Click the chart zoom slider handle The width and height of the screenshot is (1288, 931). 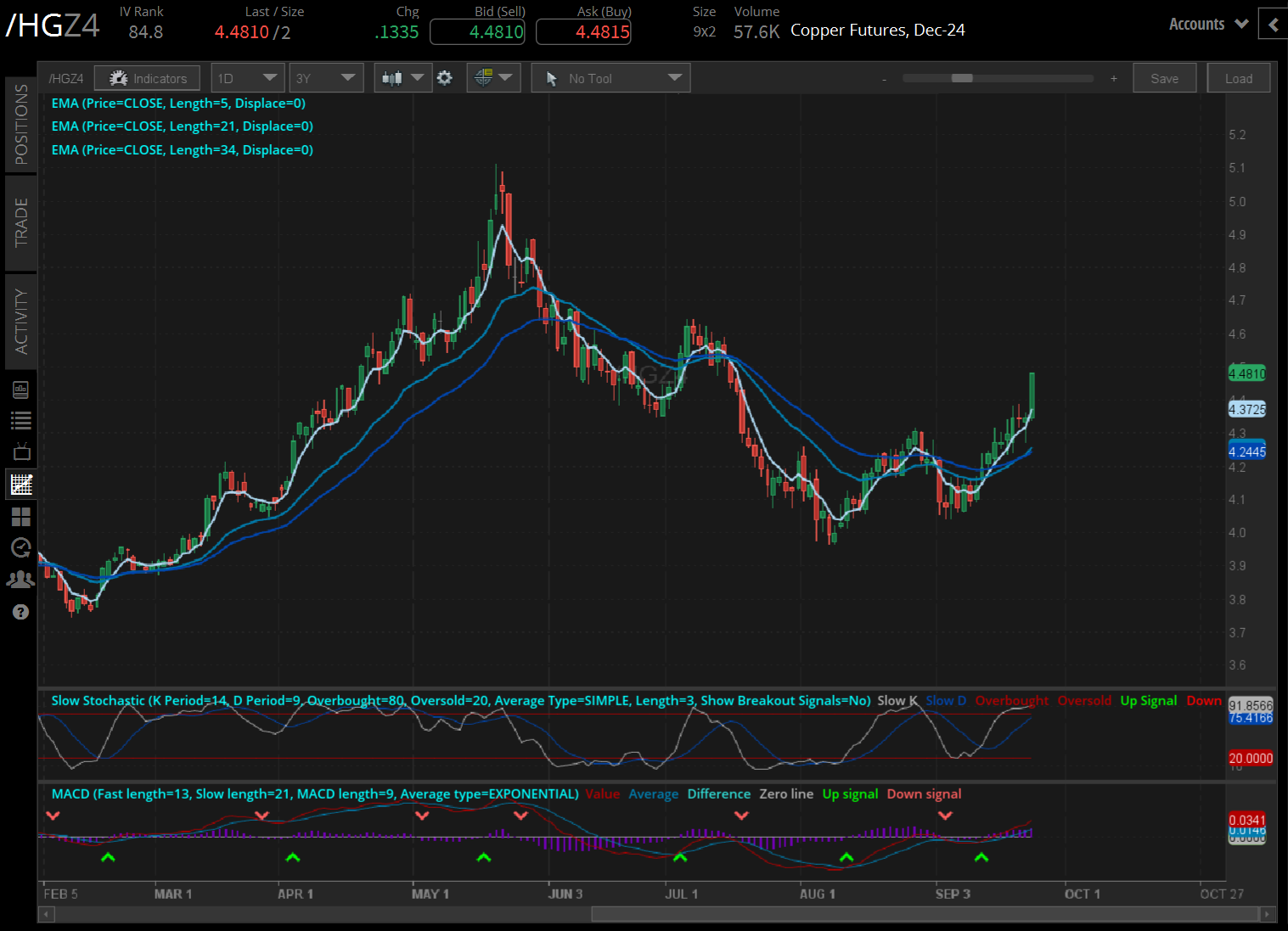[x=962, y=78]
